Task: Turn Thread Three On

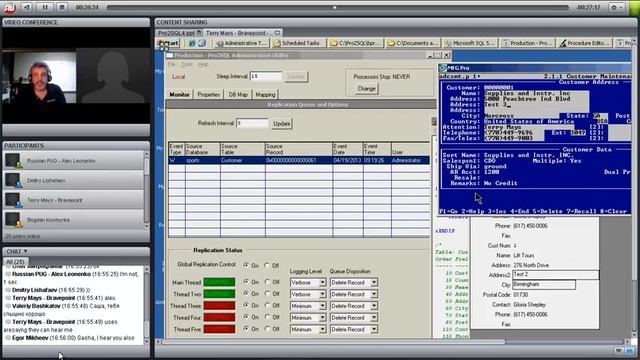Action: [246, 306]
